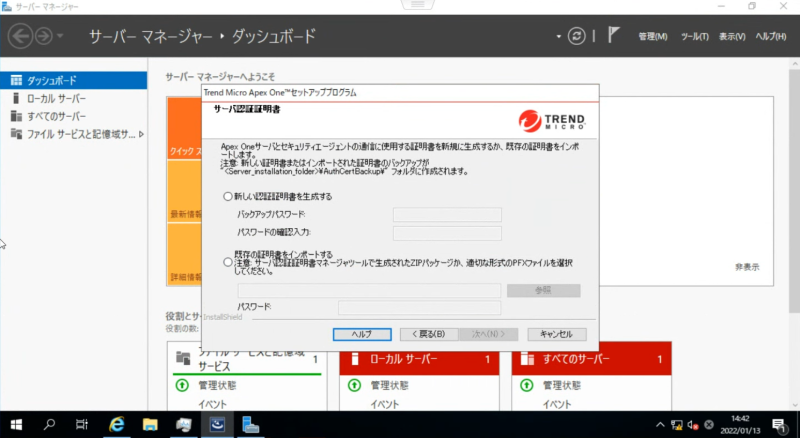The image size is (800, 438).
Task: Open the dropdown arrow beside refresh
Action: coord(559,37)
